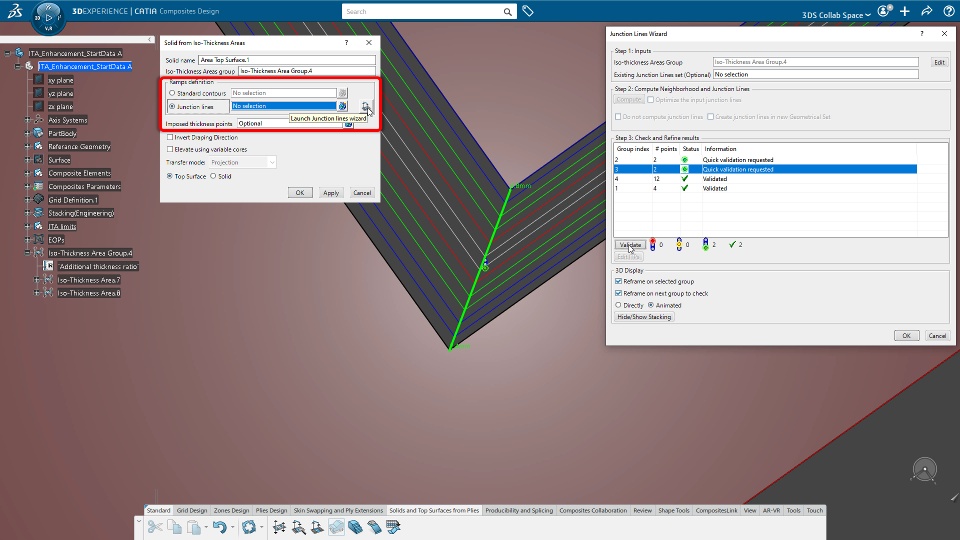Open the Transfer mode Projection dropdown

(x=243, y=162)
